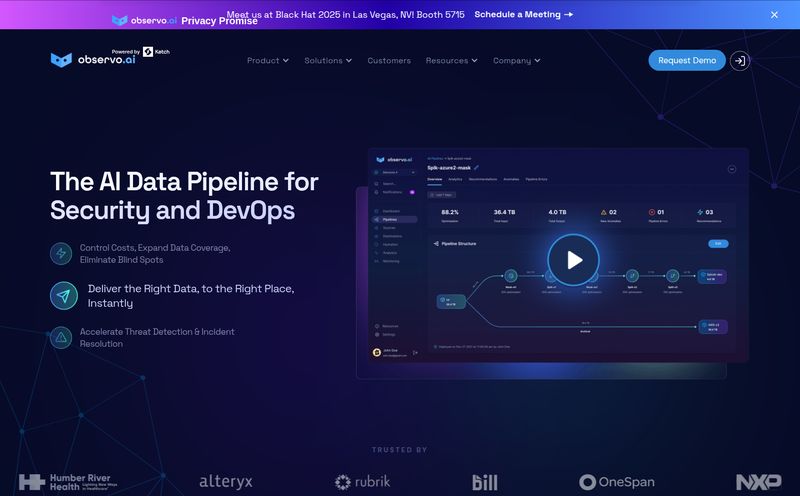Click the 4.0 TB stat in dashboard preview
This screenshot has width=800, height=496.
(x=557, y=212)
